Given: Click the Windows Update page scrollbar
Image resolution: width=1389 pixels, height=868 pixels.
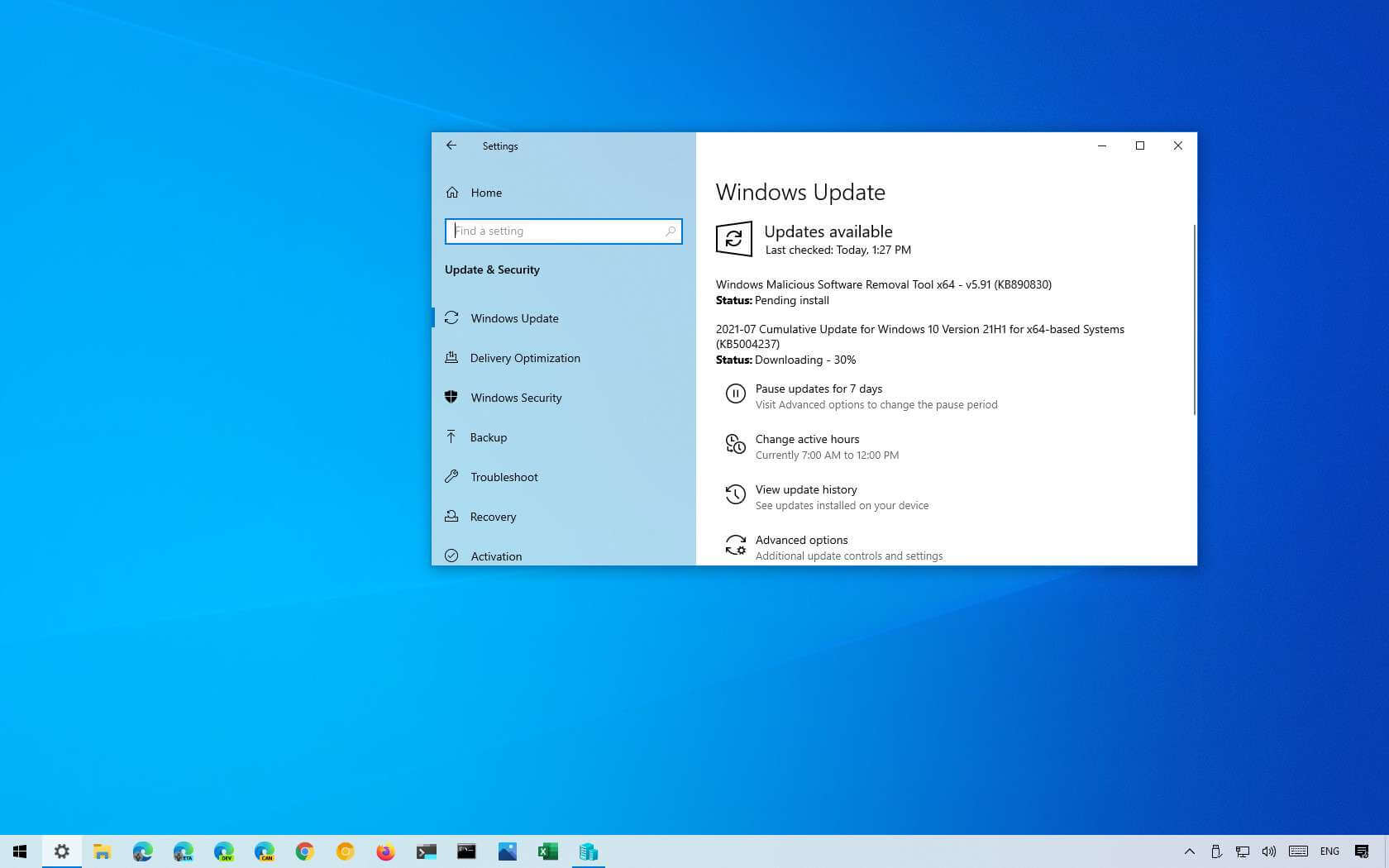Looking at the screenshot, I should point(1194,319).
